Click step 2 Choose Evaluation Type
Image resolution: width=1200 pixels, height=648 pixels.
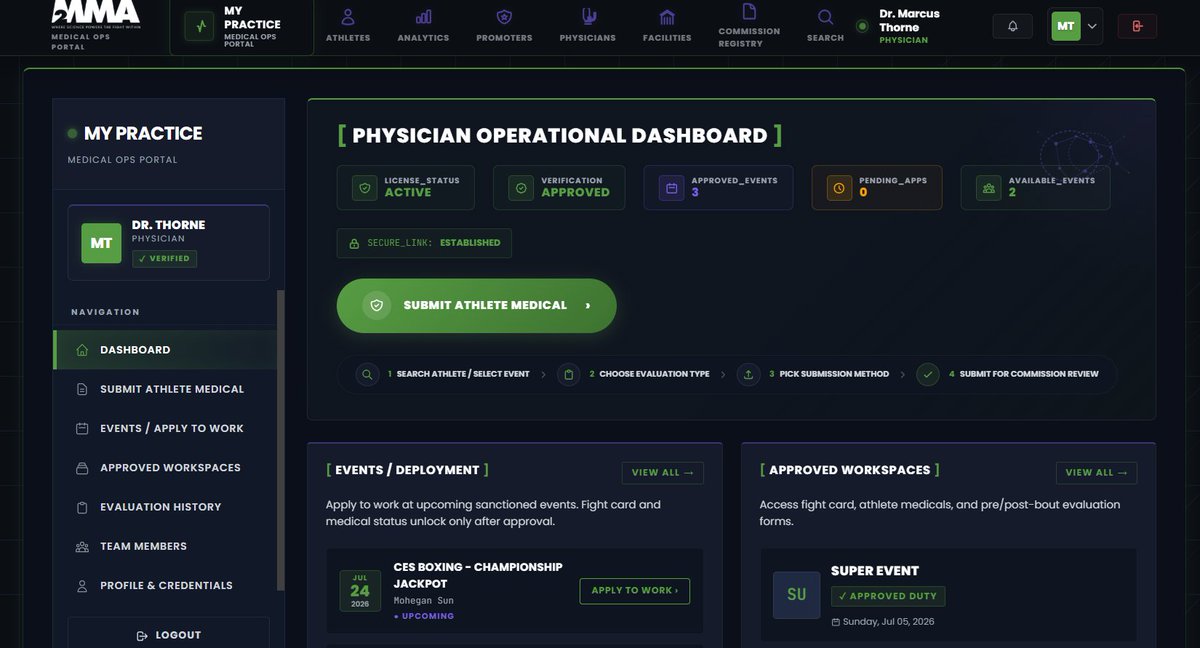[634, 374]
